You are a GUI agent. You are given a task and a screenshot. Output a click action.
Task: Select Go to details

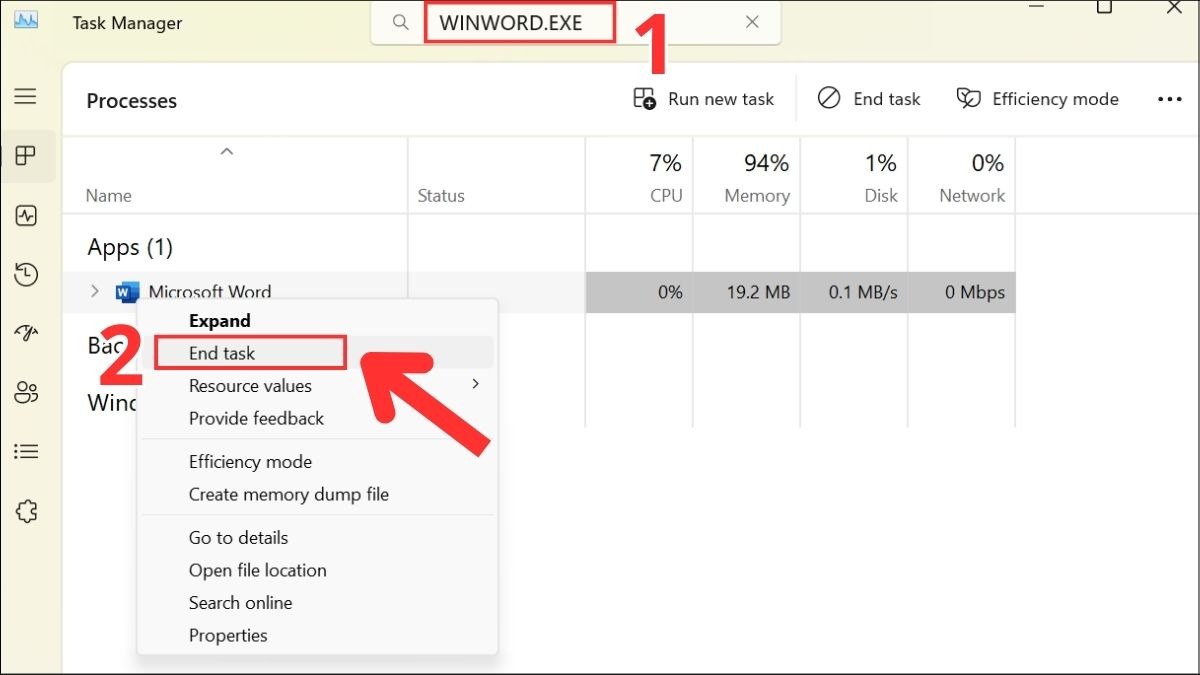[x=318, y=538]
